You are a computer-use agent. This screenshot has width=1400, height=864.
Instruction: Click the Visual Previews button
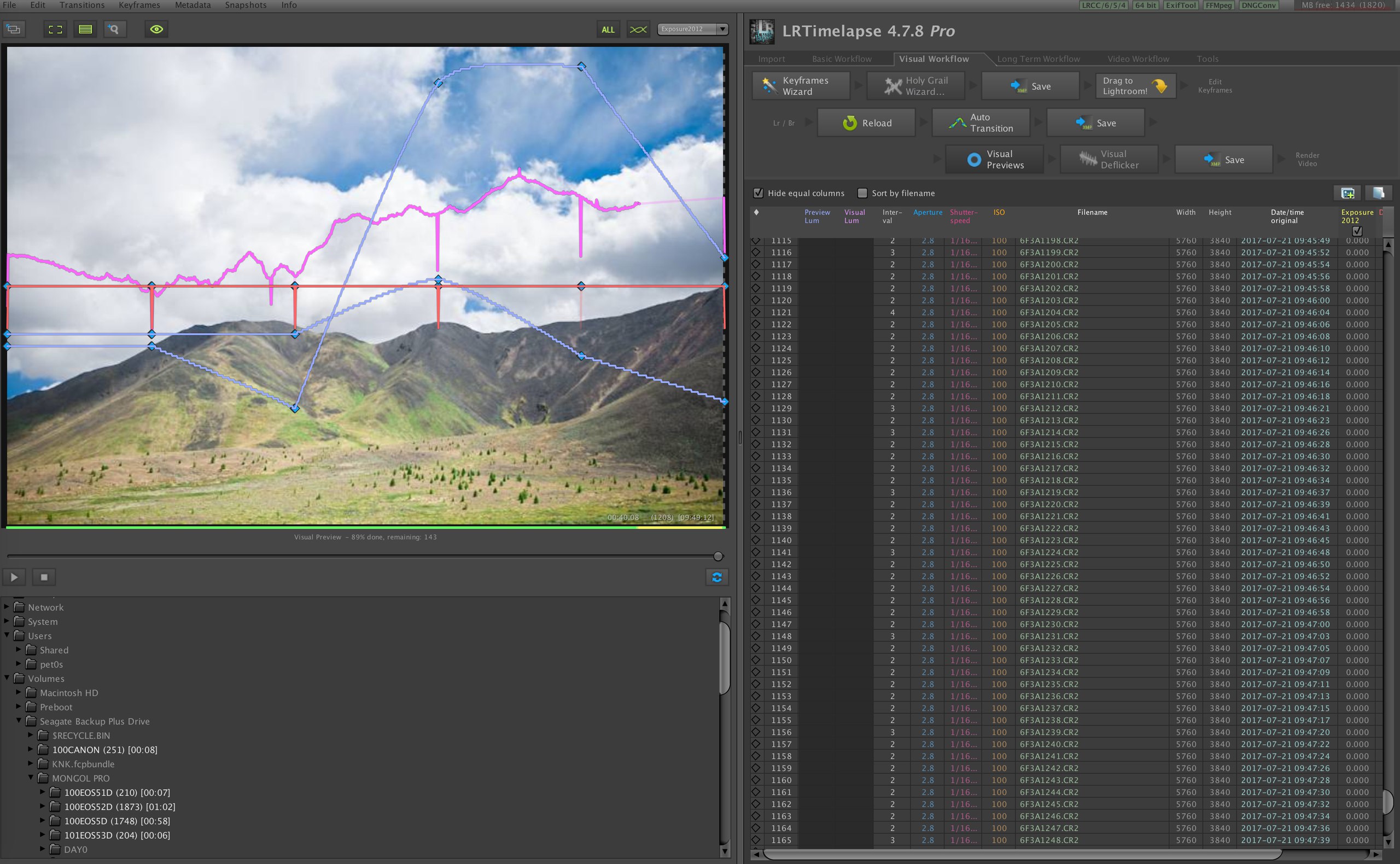(995, 160)
